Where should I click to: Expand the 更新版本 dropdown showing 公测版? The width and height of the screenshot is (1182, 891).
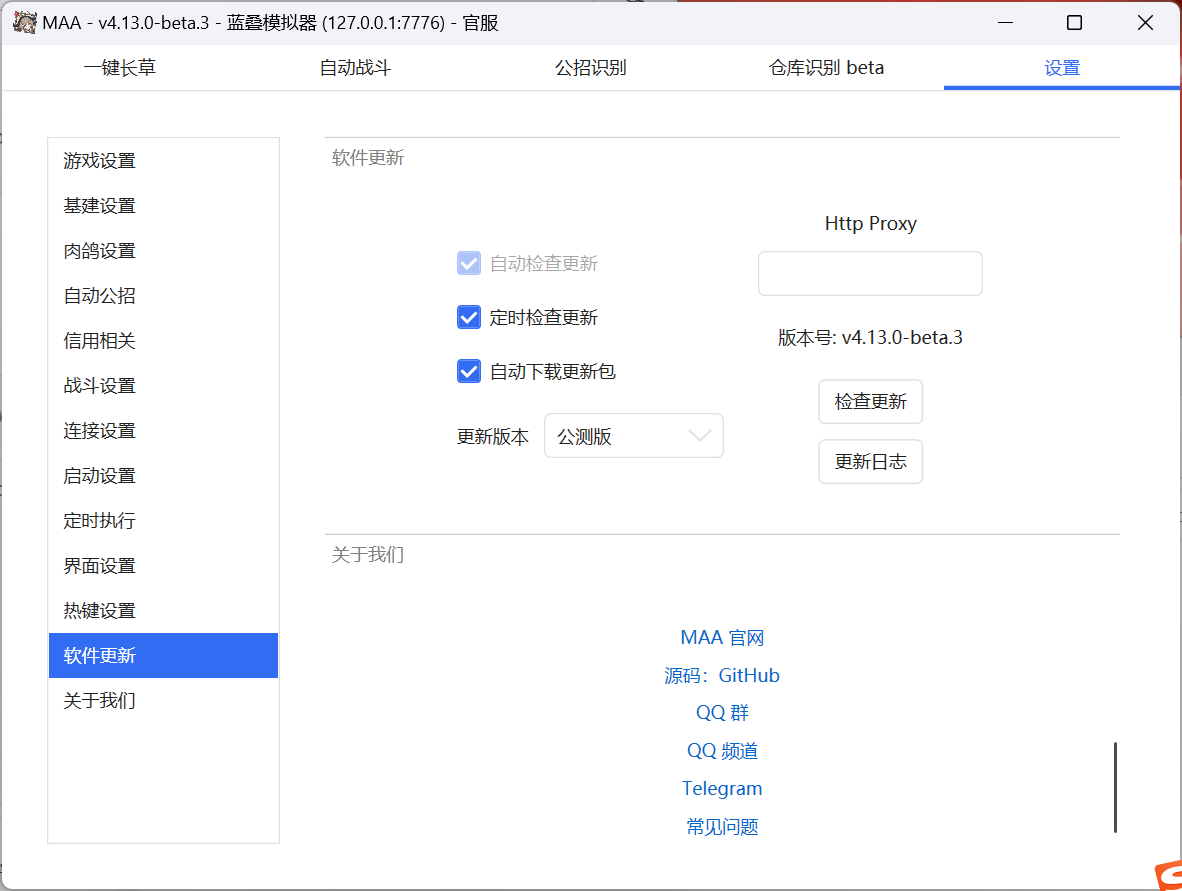pos(633,435)
